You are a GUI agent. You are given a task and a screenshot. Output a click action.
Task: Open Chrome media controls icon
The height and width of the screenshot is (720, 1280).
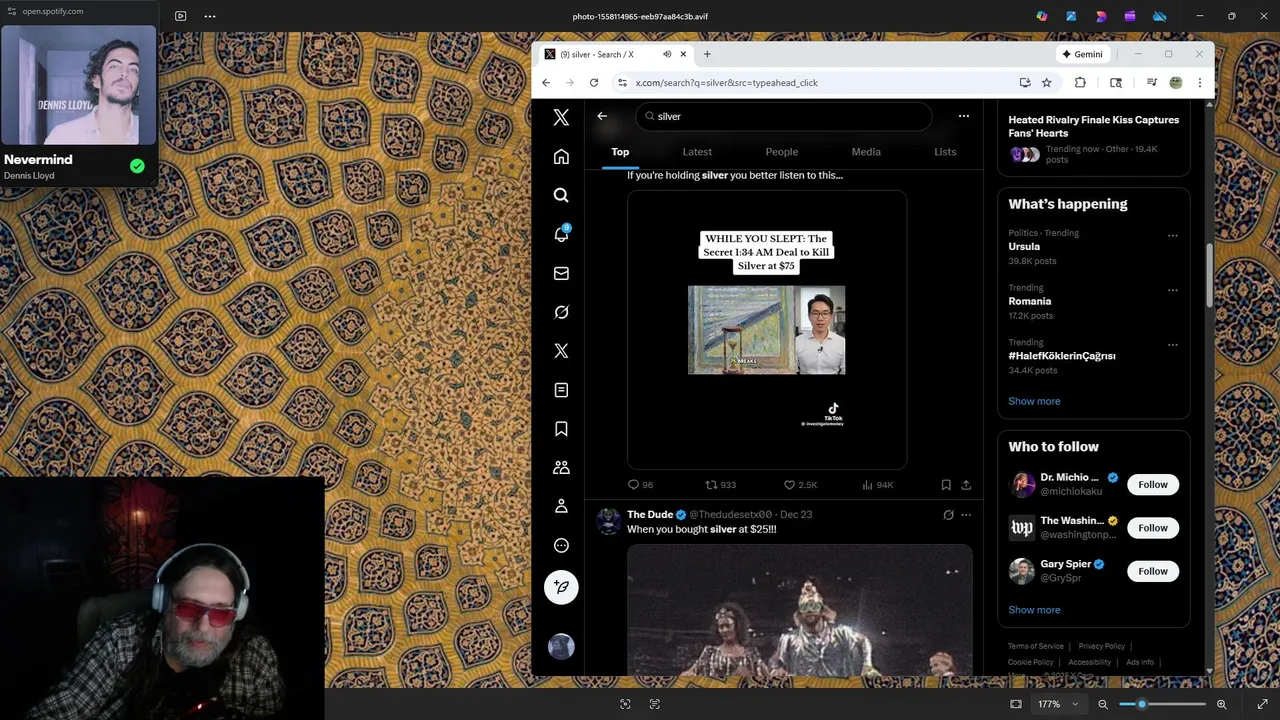click(x=1152, y=83)
